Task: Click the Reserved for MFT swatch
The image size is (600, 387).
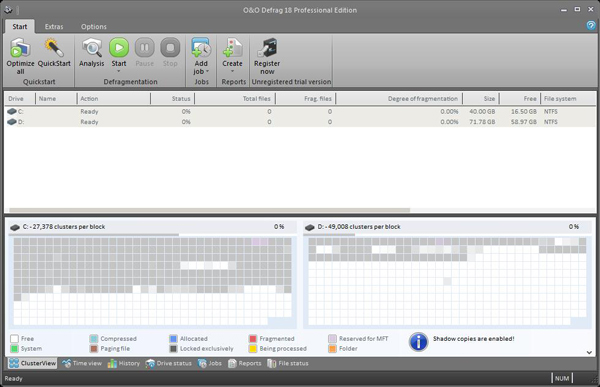Action: point(332,339)
